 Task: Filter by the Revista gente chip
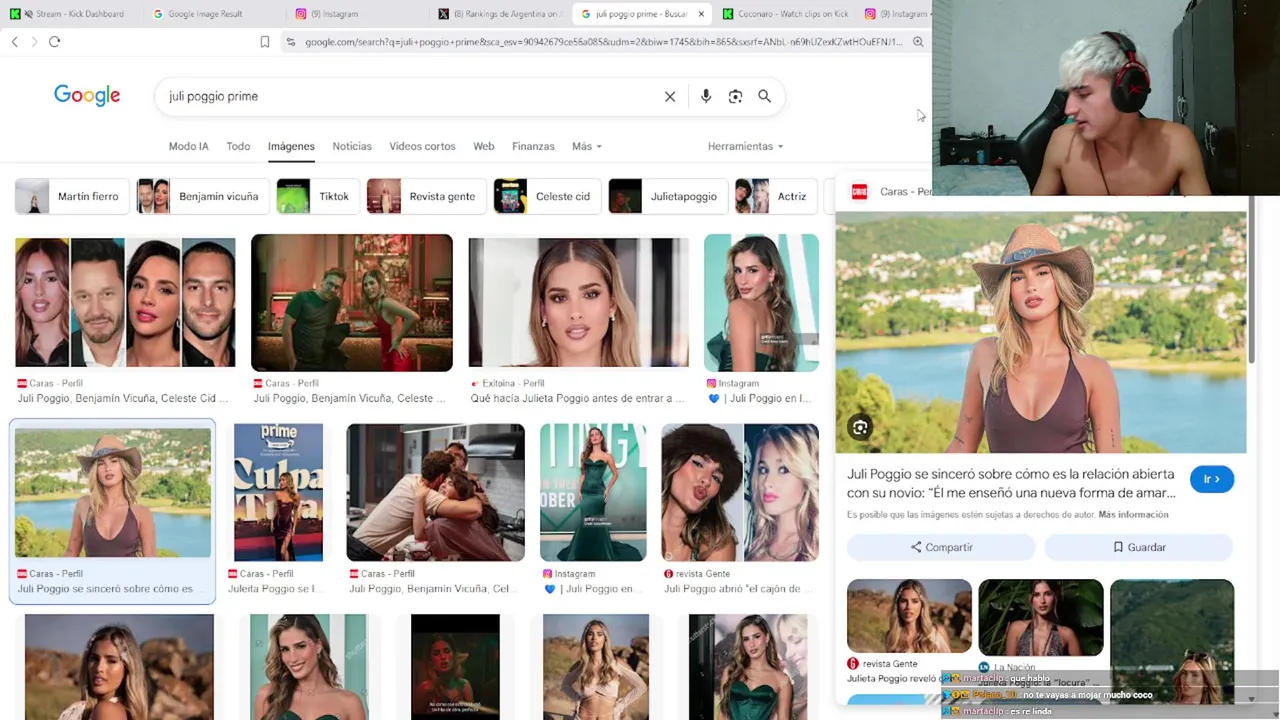point(425,196)
